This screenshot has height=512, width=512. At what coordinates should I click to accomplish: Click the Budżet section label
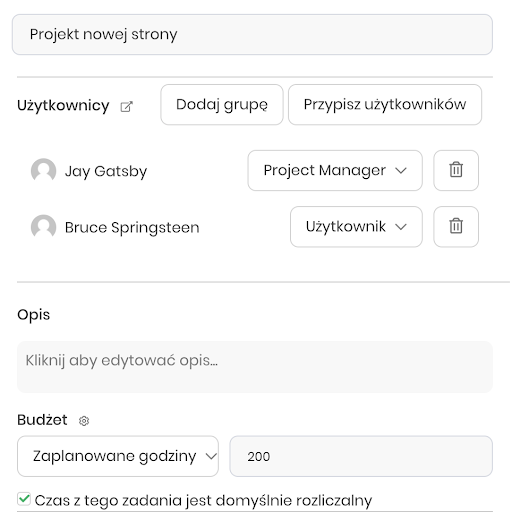(x=42, y=420)
